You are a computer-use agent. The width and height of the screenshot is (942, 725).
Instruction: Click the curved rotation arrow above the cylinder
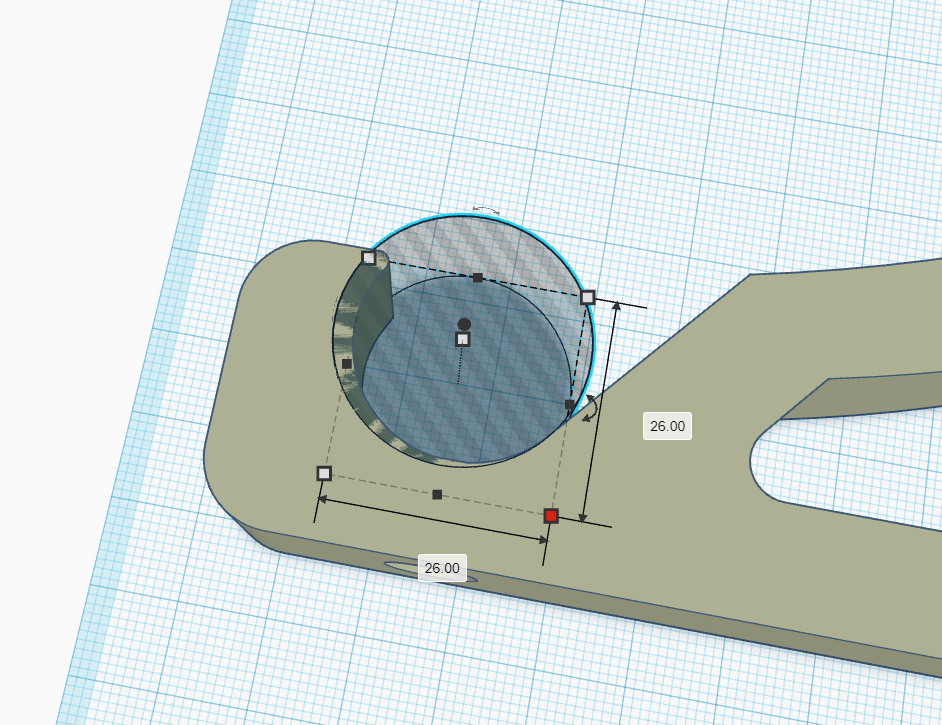(x=486, y=210)
